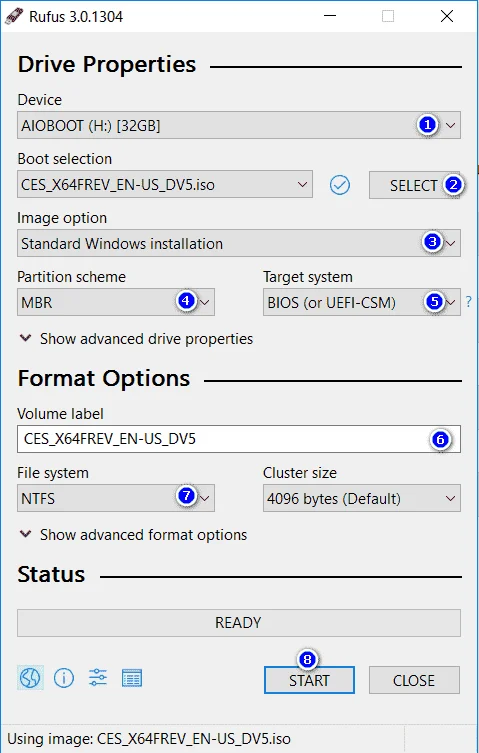Open application settings sliders icon
479x753 pixels.
point(98,678)
